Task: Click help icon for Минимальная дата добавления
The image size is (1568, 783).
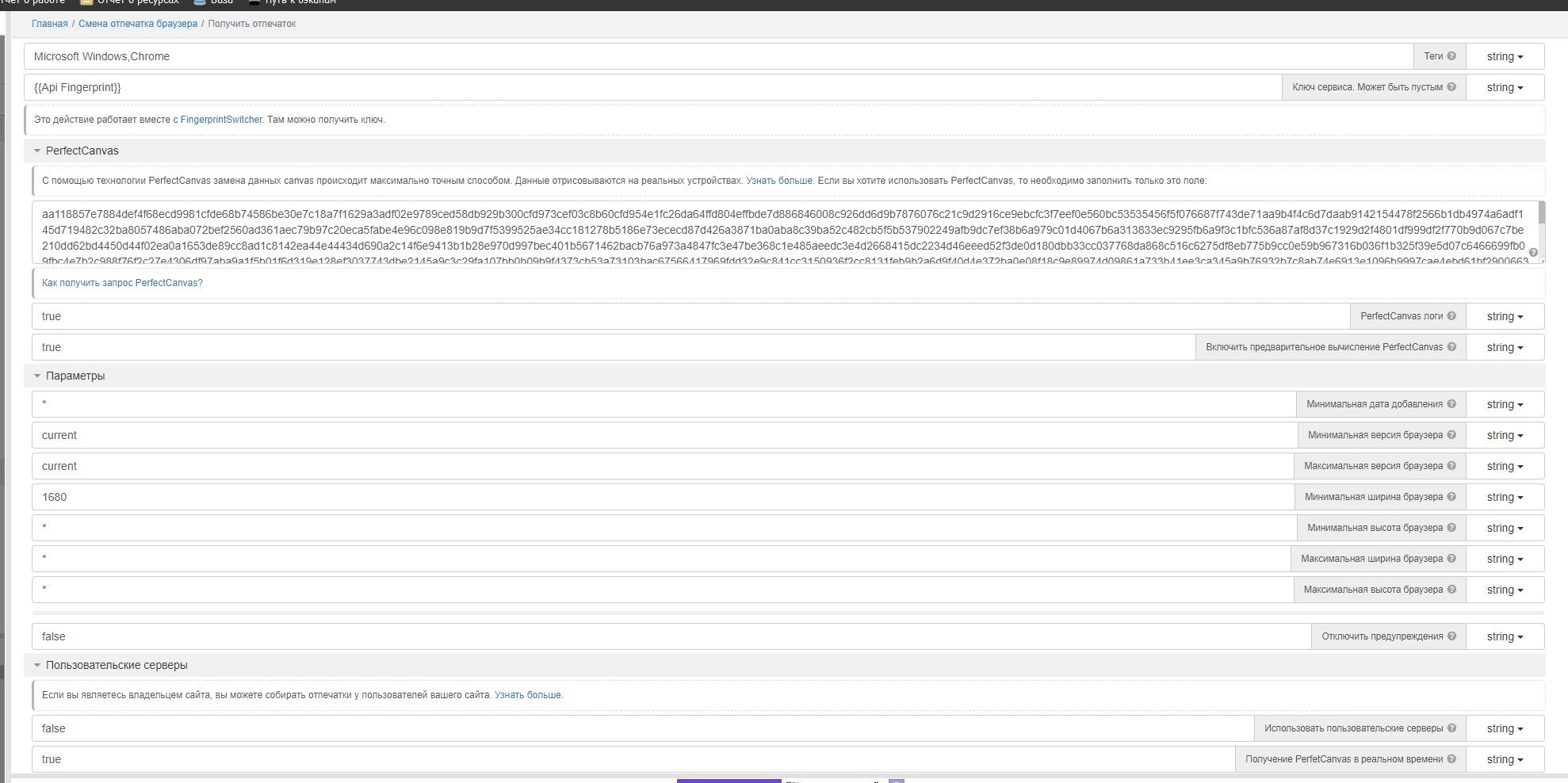Action: pos(1451,404)
